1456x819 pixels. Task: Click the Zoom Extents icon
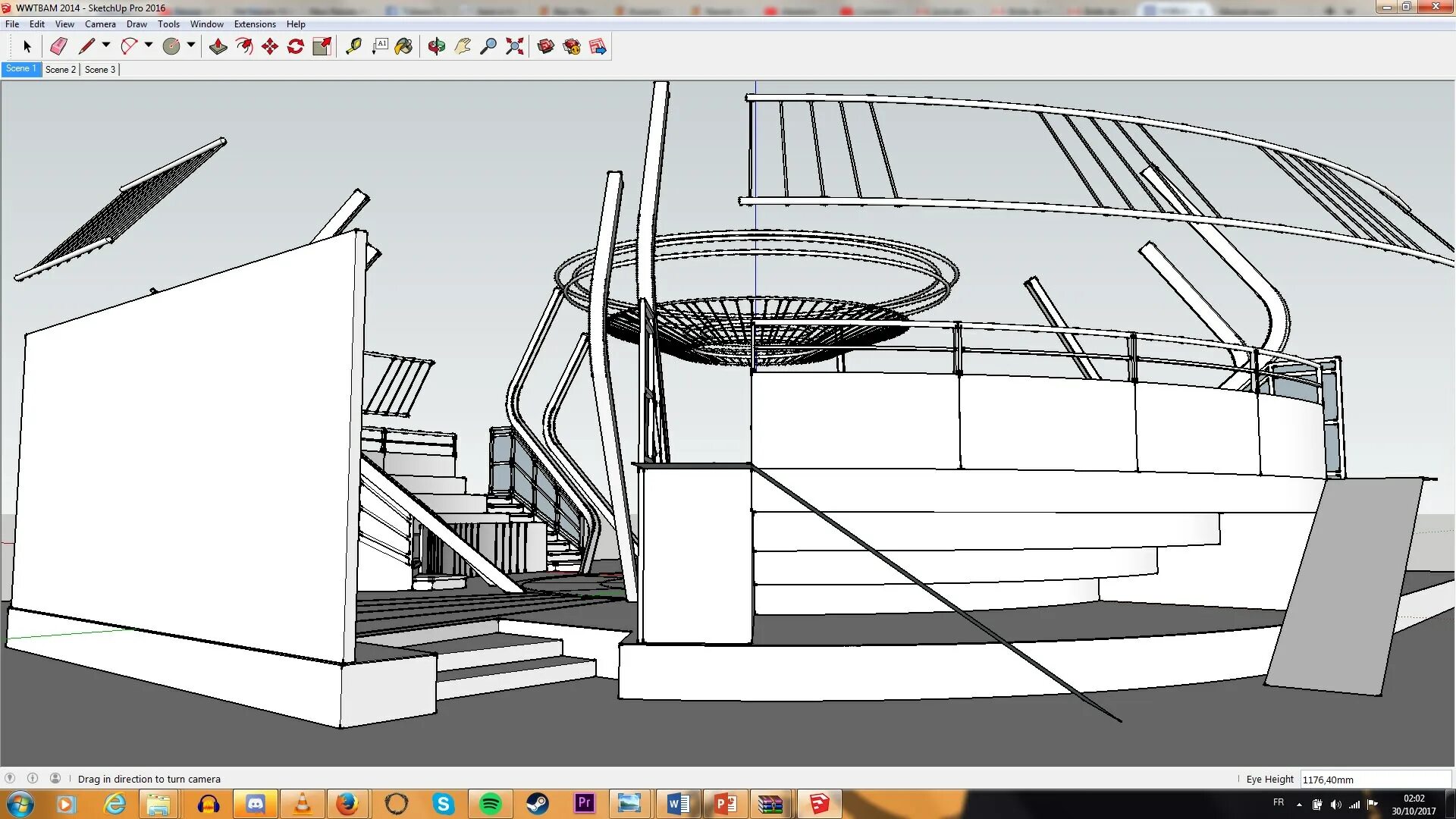pos(515,47)
